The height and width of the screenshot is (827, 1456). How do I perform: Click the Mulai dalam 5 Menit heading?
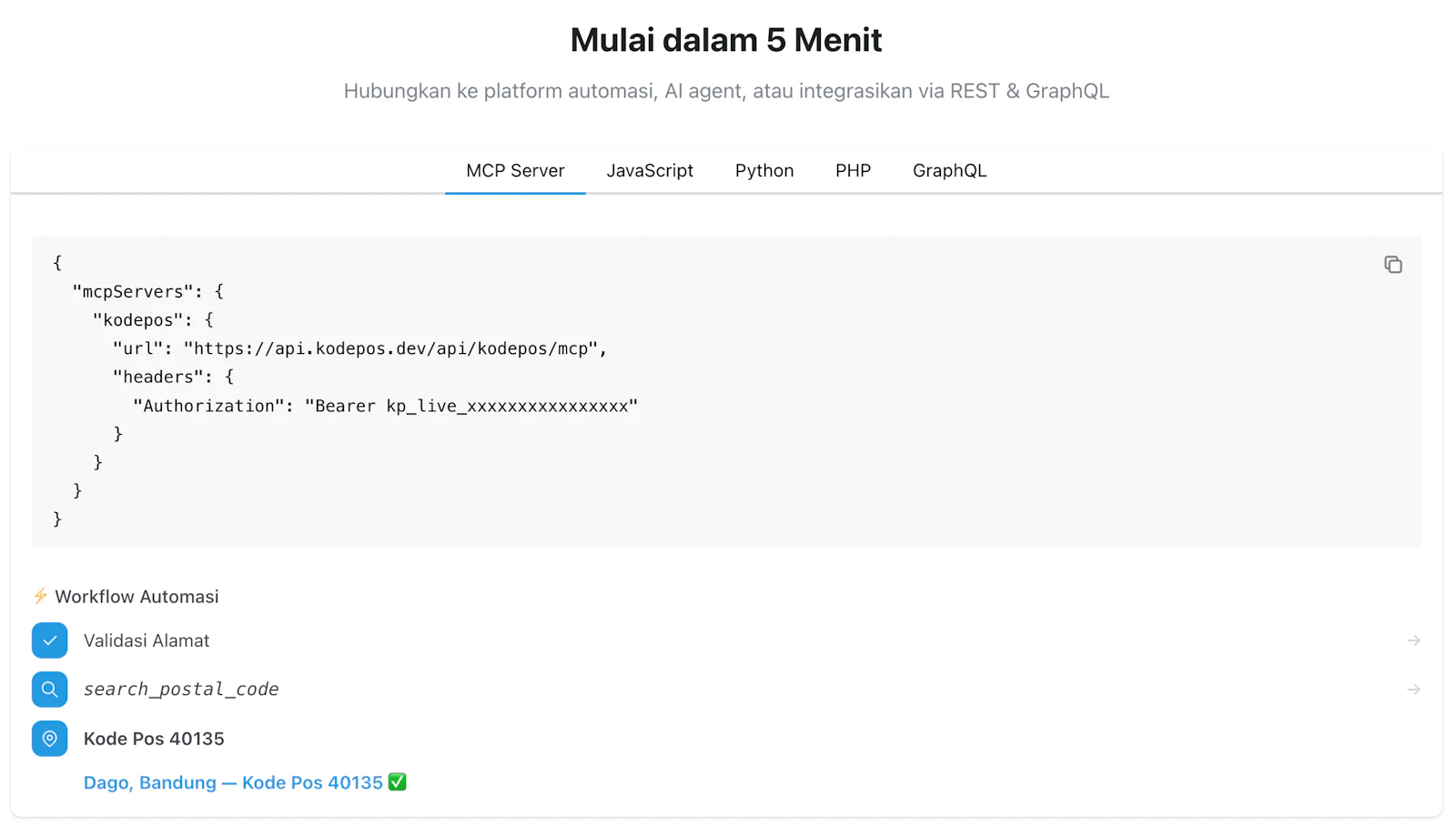point(726,40)
